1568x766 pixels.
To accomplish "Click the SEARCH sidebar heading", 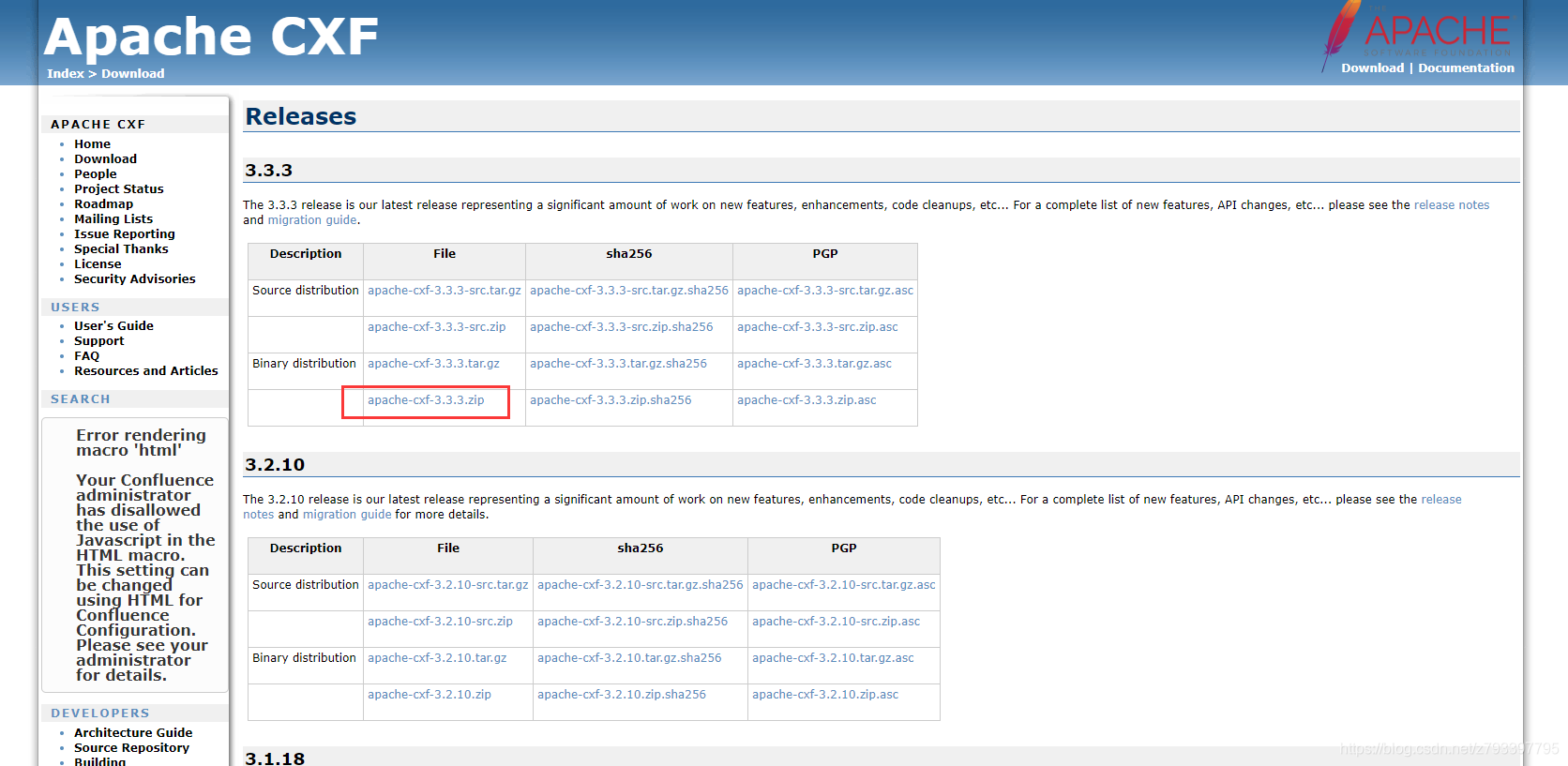I will click(81, 399).
